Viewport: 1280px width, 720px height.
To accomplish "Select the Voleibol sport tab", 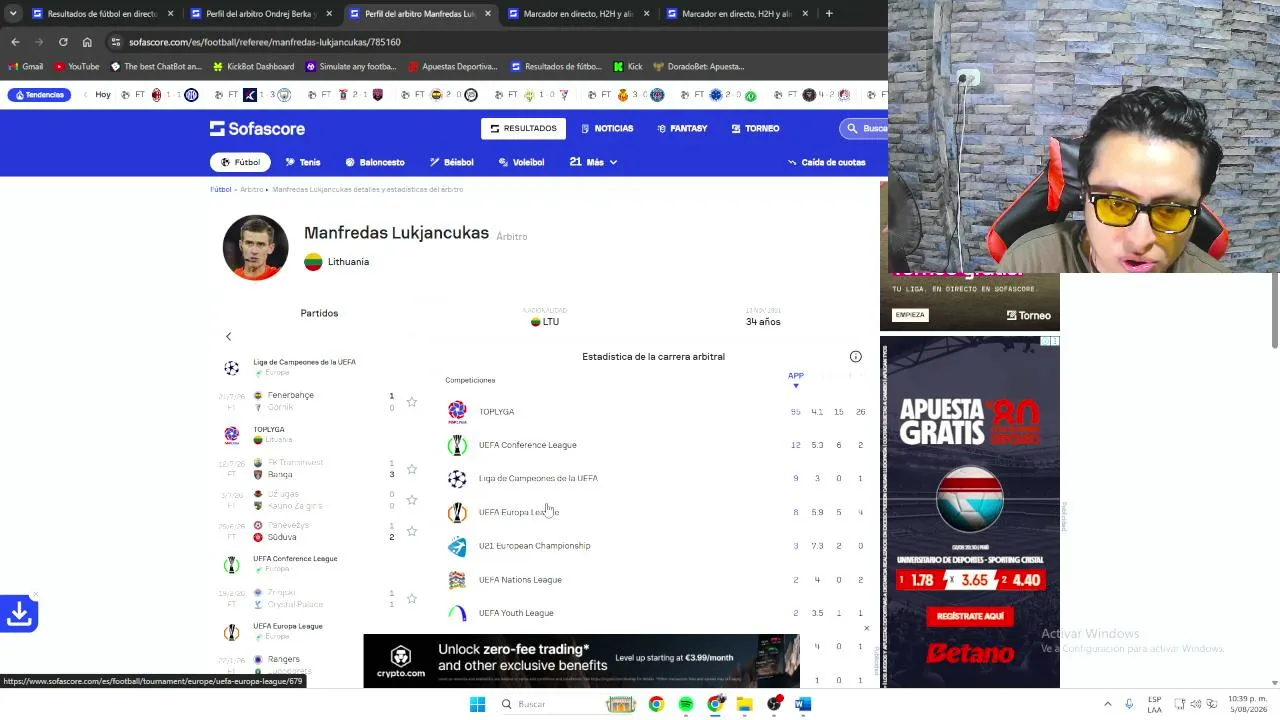I will click(x=521, y=162).
